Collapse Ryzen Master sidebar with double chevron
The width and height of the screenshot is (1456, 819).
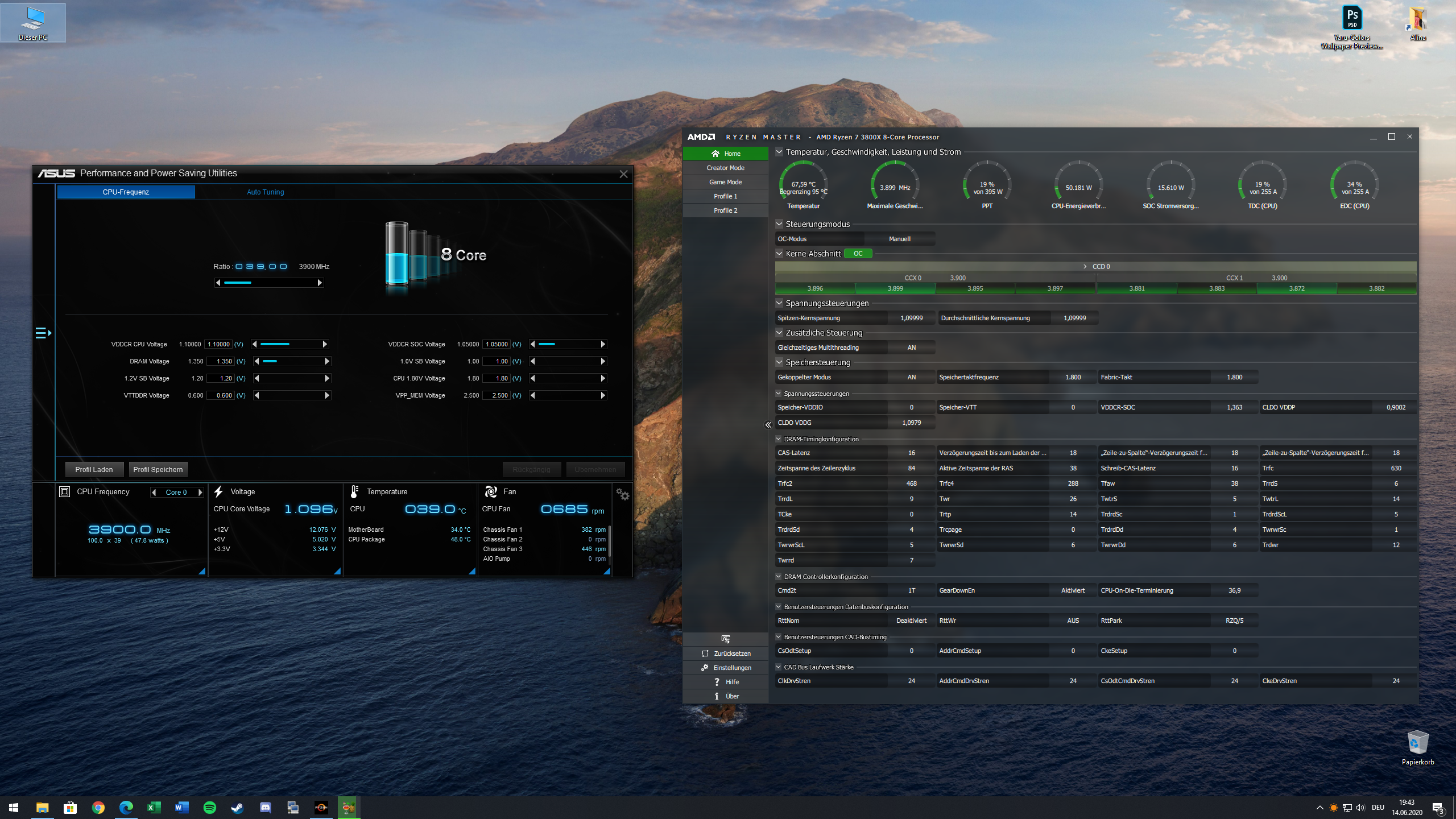[x=768, y=425]
